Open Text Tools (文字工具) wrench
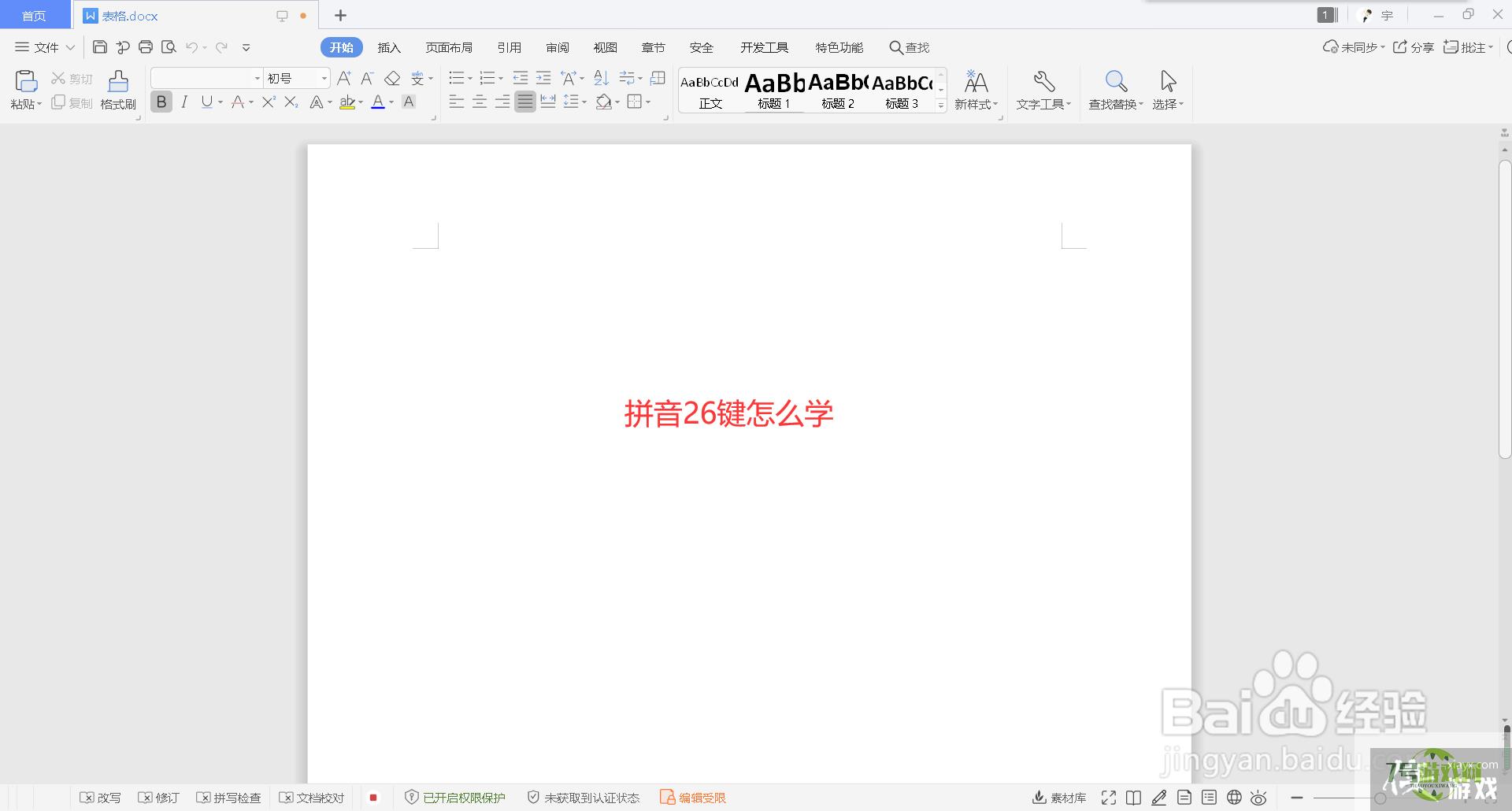The width and height of the screenshot is (1512, 811). pos(1043,90)
